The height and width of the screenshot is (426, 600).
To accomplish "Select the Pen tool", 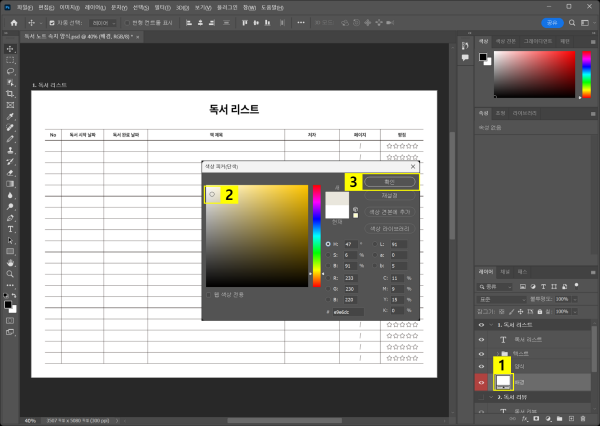I will point(10,218).
